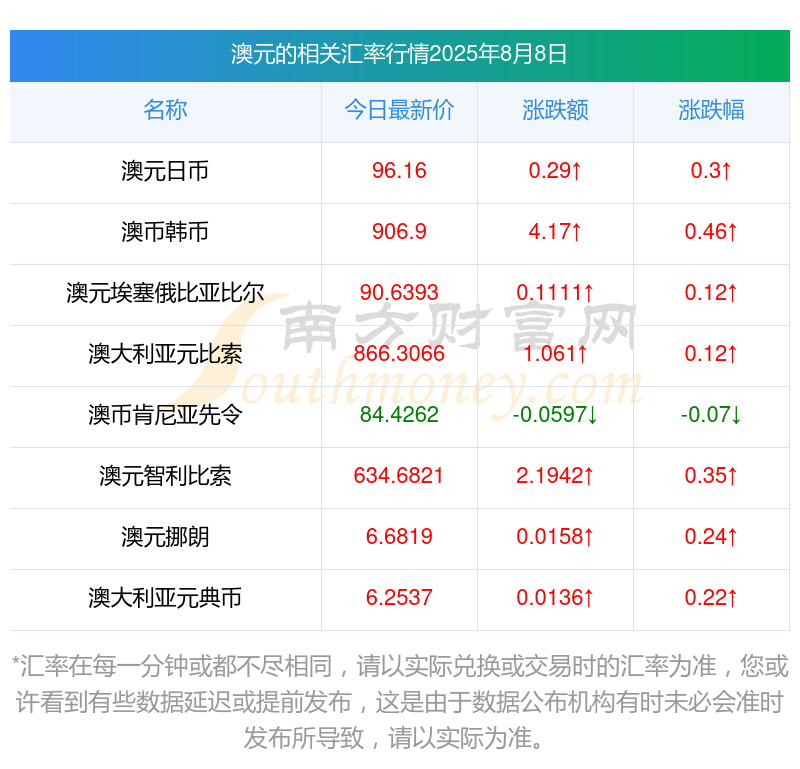Select the 澳元智利比索 row name
Image resolution: width=800 pixels, height=769 pixels.
[165, 476]
